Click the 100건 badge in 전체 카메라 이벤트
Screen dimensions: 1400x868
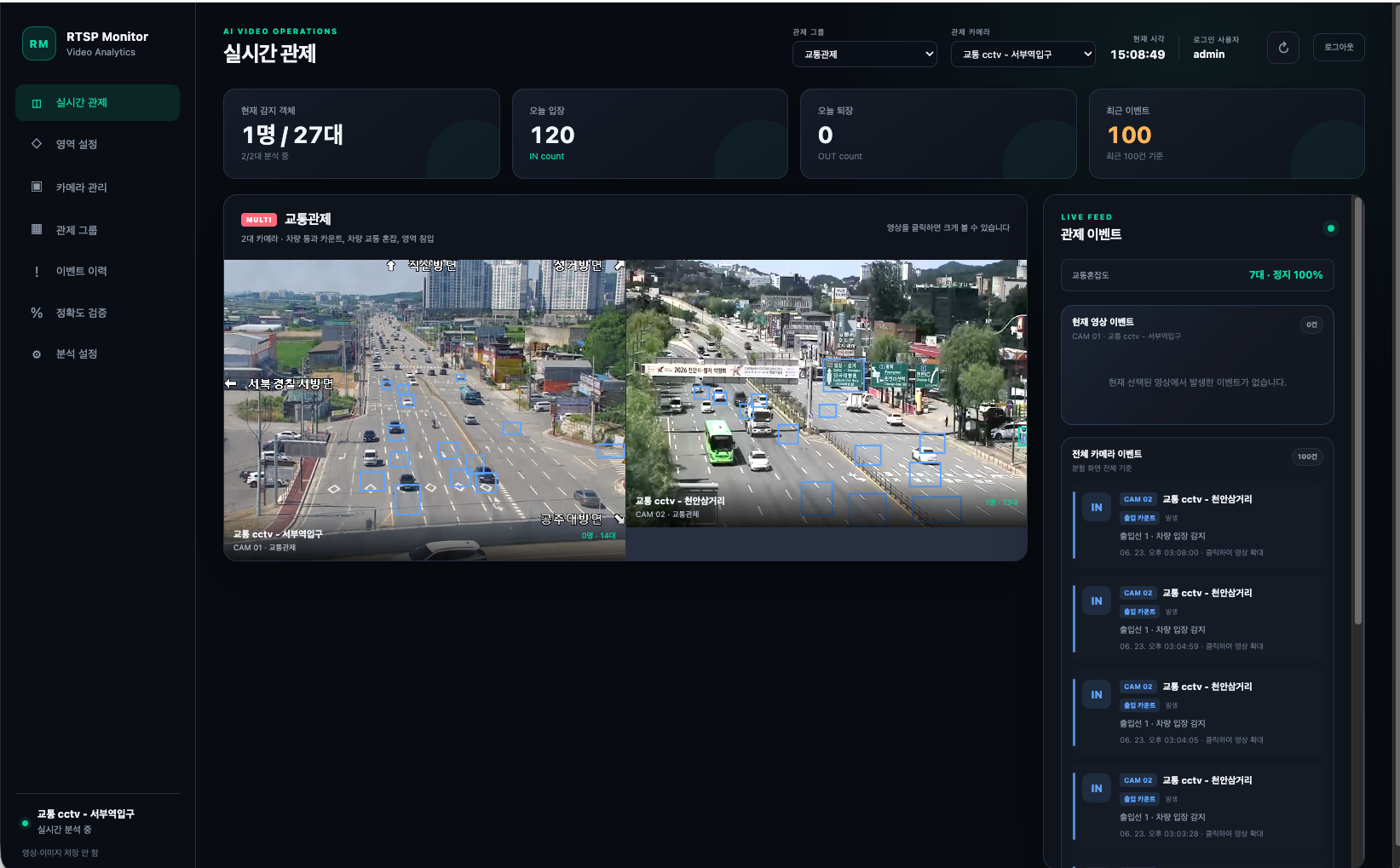pyautogui.click(x=1307, y=457)
